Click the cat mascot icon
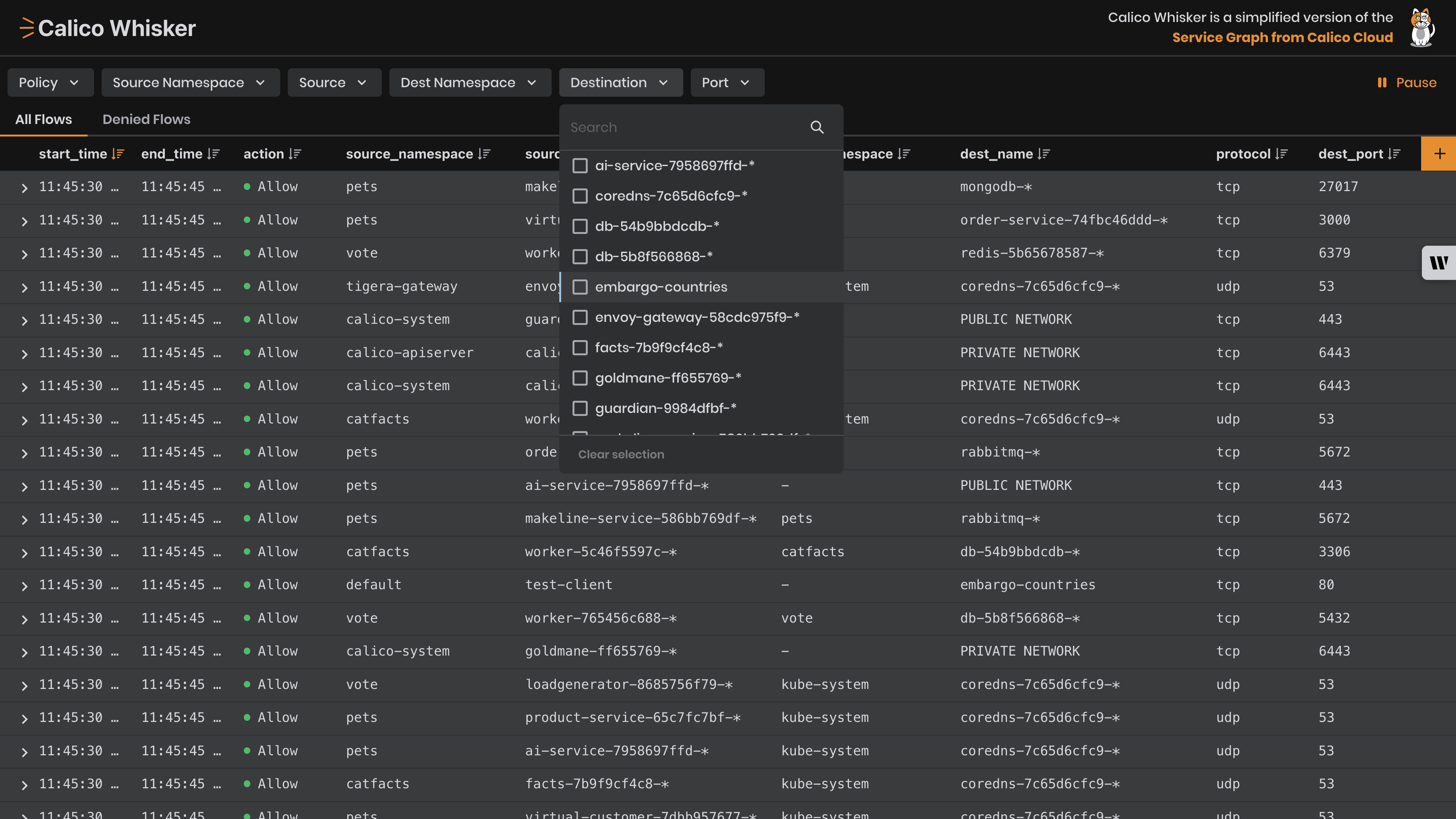1456x819 pixels. pos(1421,27)
